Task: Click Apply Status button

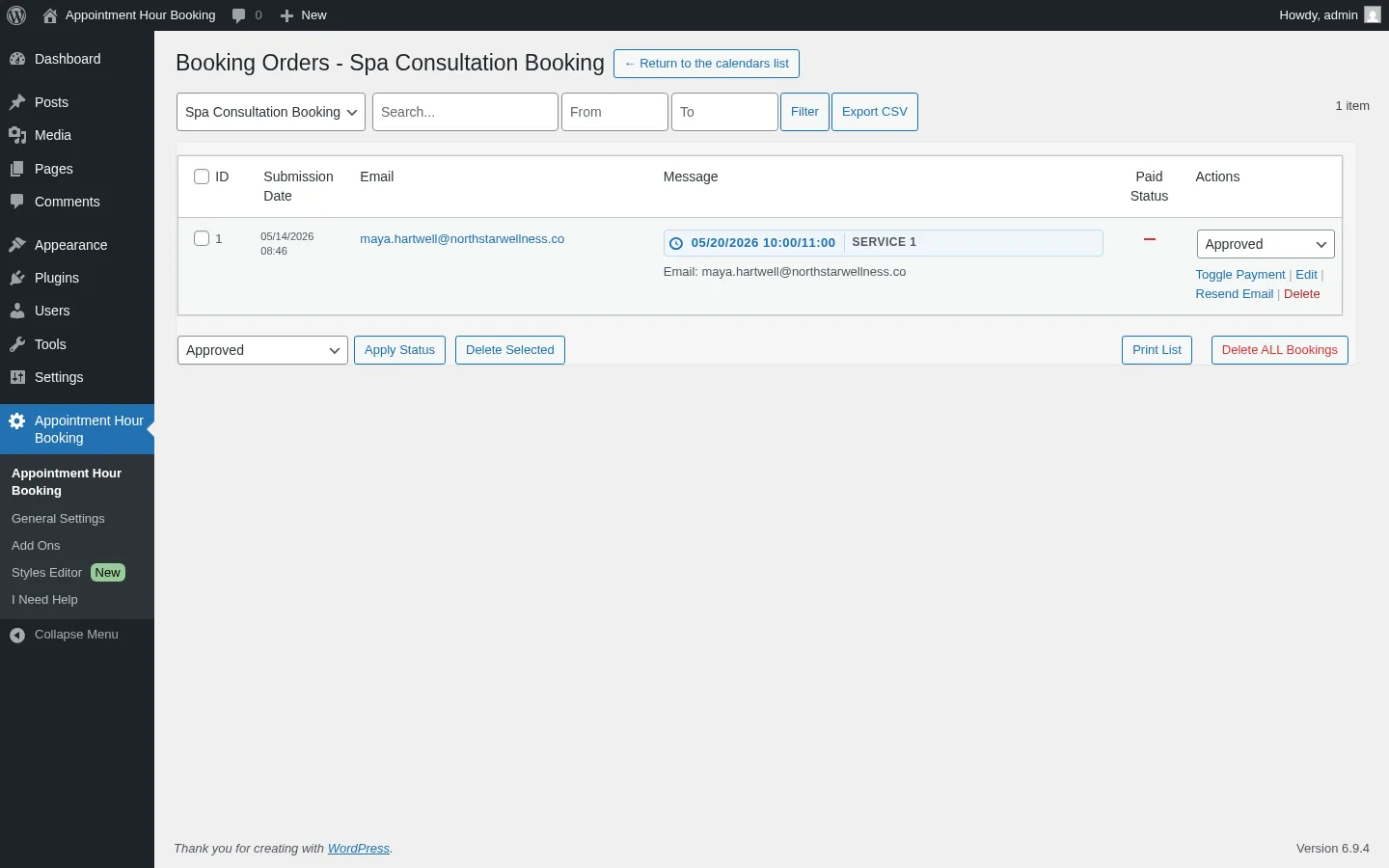Action: (399, 350)
